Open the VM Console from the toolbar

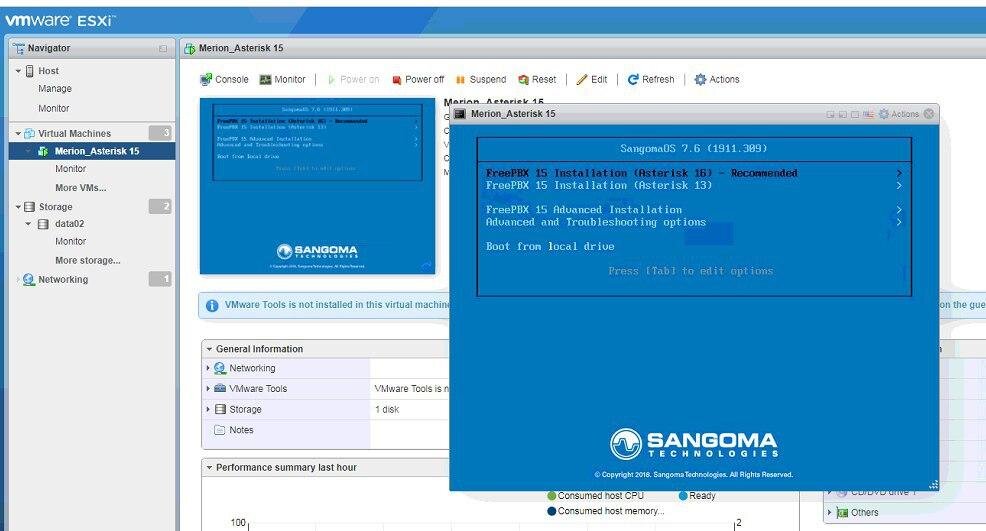click(224, 79)
